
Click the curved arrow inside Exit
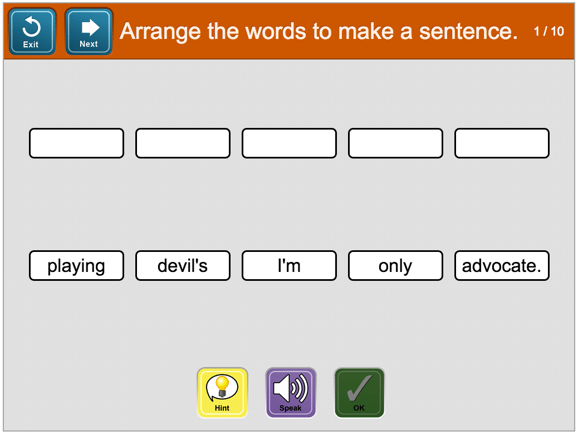click(31, 27)
